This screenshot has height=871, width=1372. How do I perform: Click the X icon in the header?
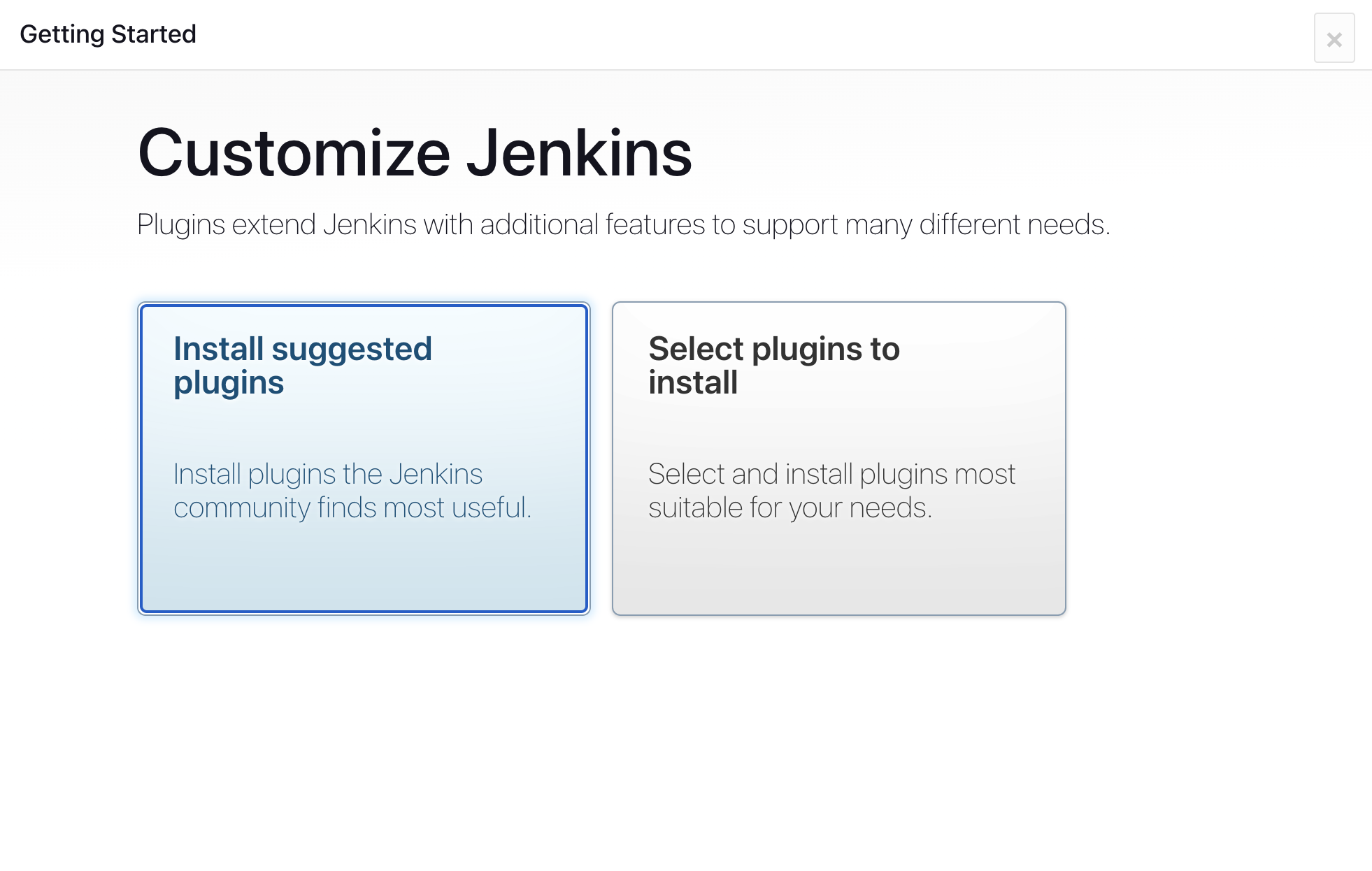(1334, 40)
